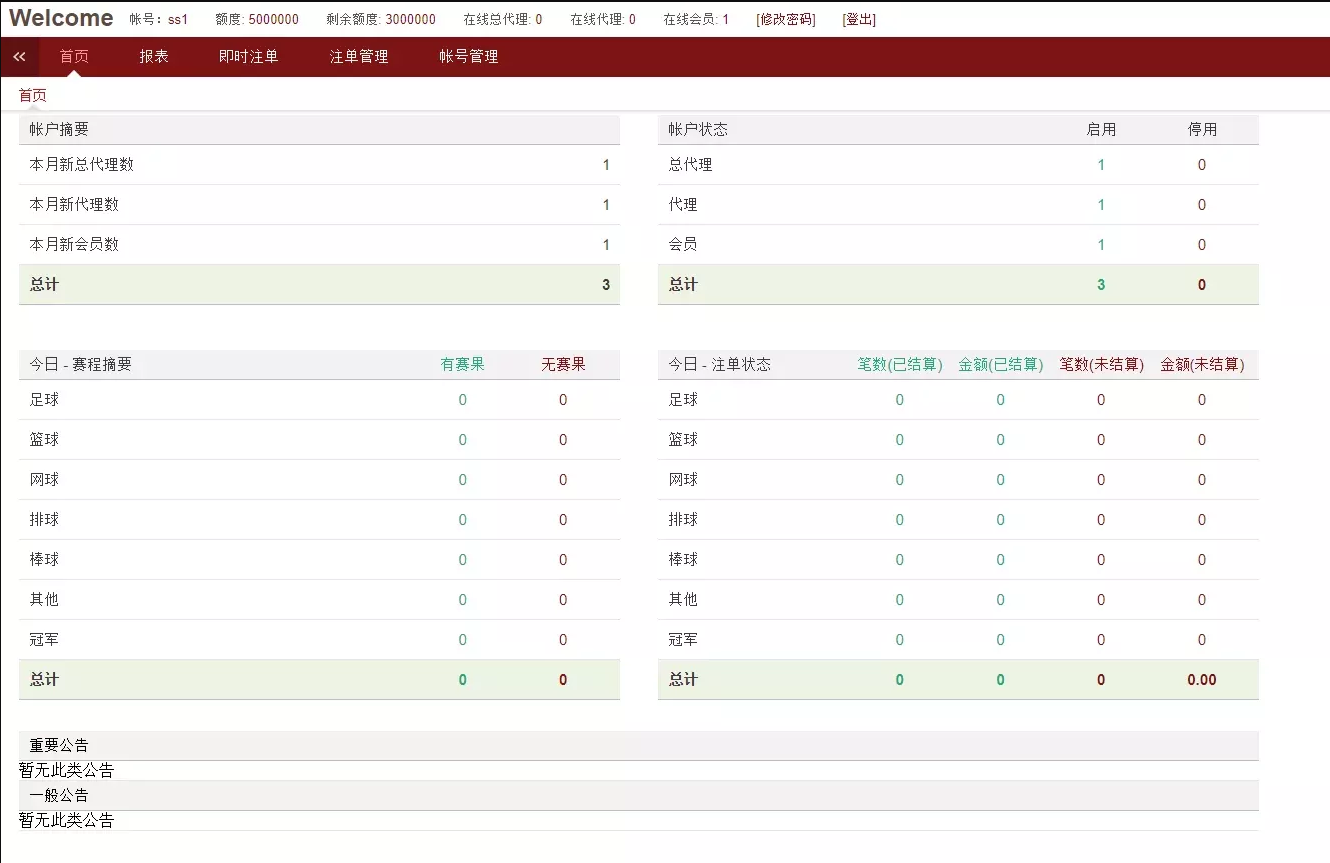
Task: Click the 首页 breadcrumb link
Action: click(x=31, y=95)
